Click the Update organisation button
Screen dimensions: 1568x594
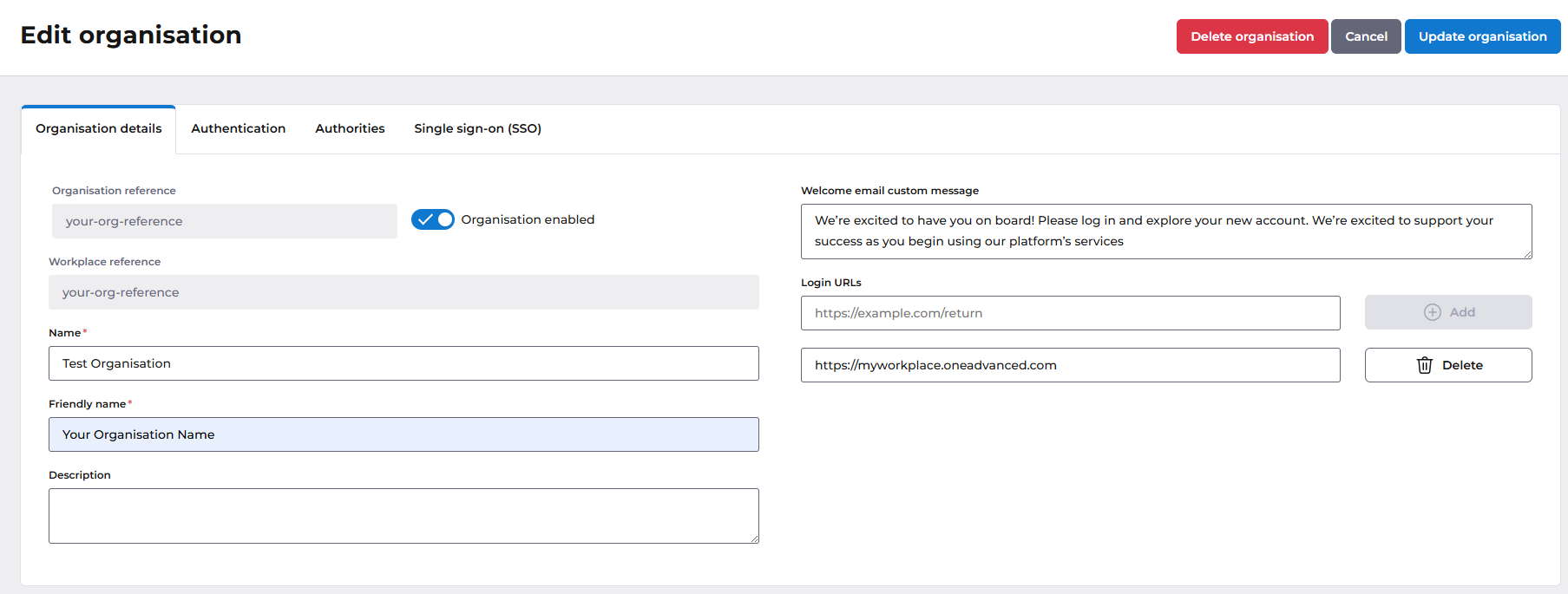coord(1482,36)
